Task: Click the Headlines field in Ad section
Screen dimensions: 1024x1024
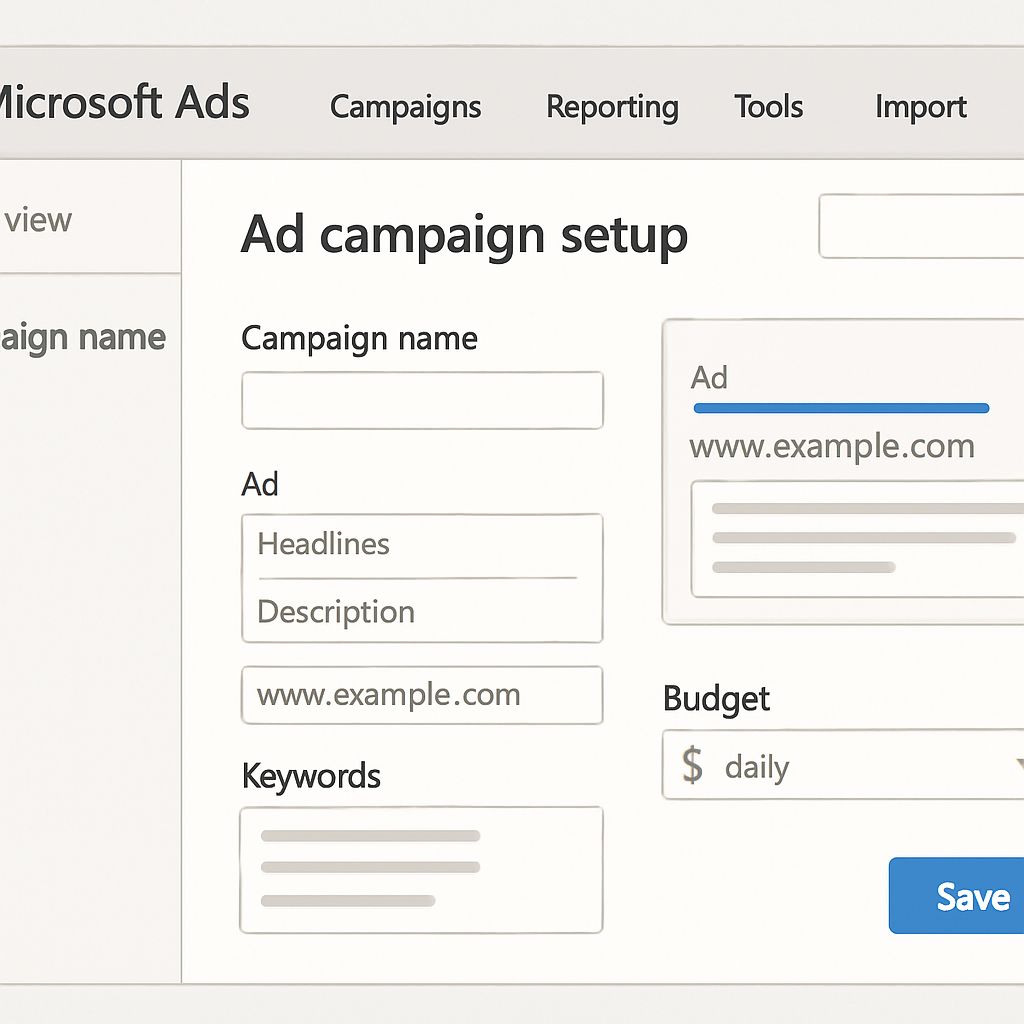Action: click(x=420, y=545)
